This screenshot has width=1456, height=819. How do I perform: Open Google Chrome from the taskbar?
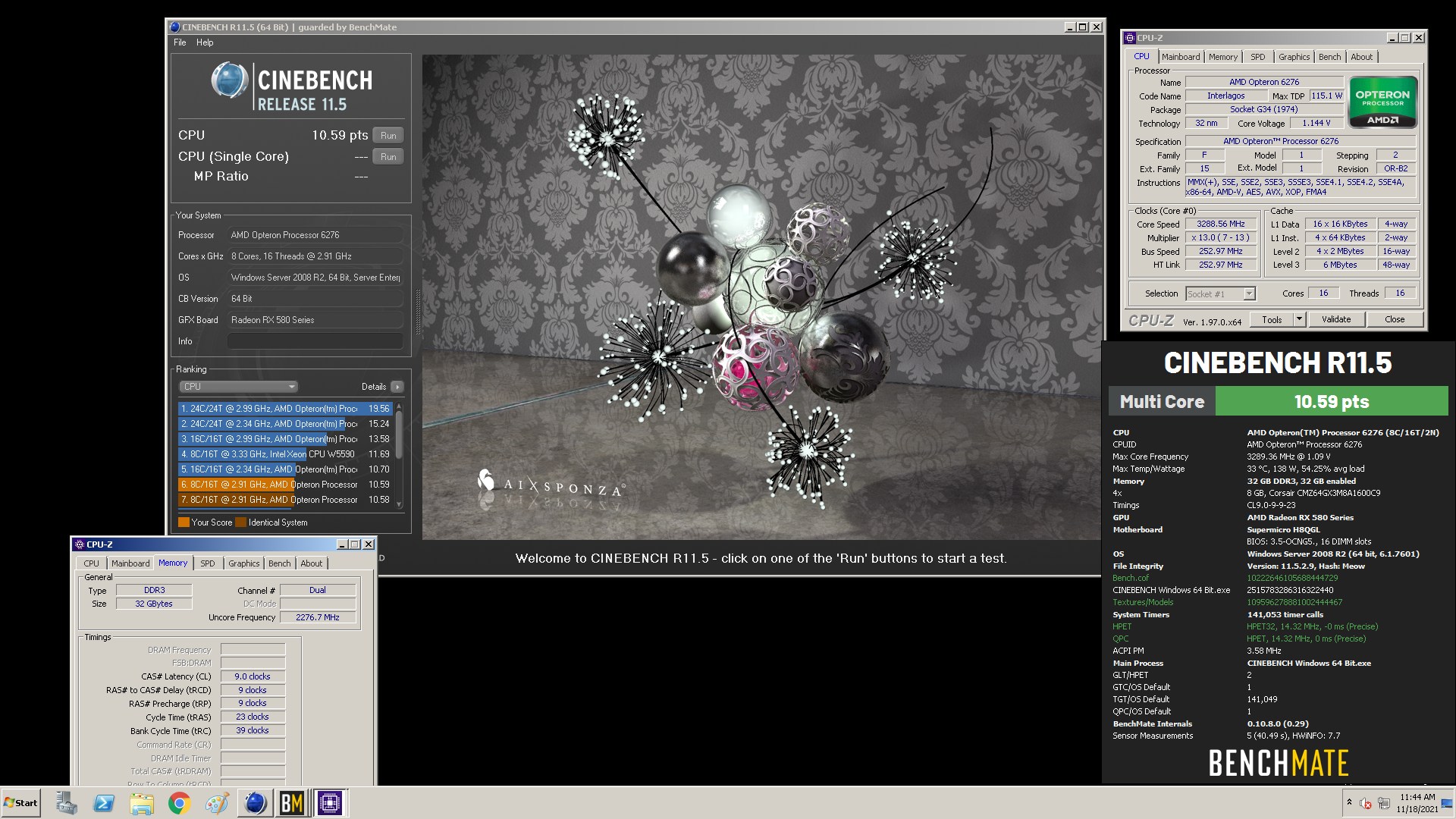click(x=179, y=802)
